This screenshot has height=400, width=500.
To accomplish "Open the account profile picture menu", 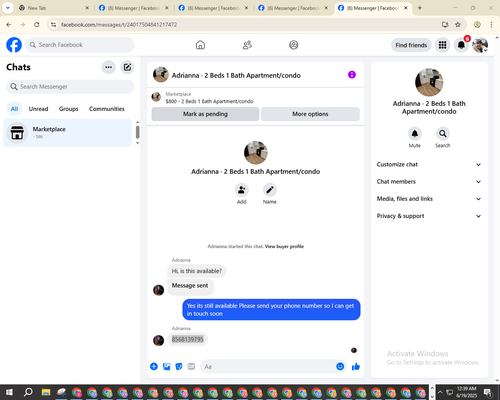I will [480, 45].
